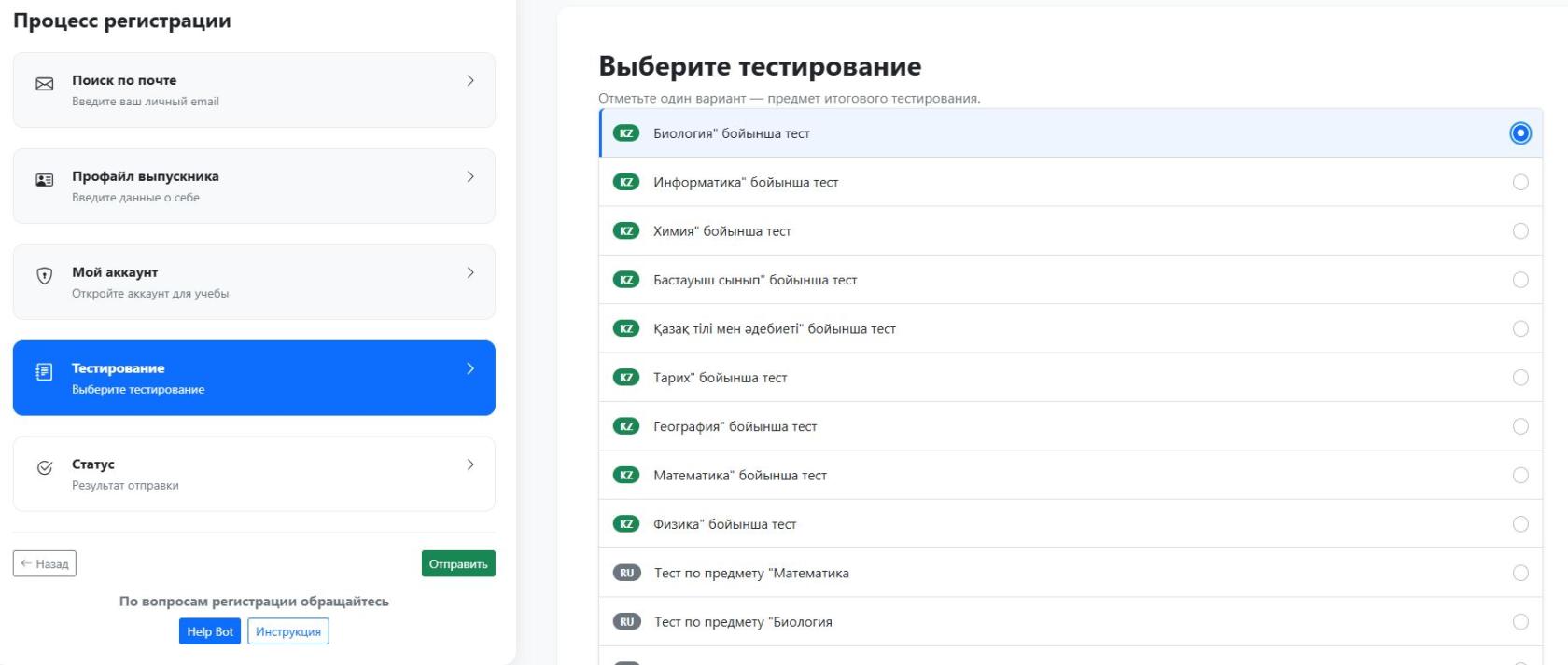Screen dimensions: 1568x665
Task: Click the ID card icon beside Профайл выпускника
Action: [x=44, y=180]
